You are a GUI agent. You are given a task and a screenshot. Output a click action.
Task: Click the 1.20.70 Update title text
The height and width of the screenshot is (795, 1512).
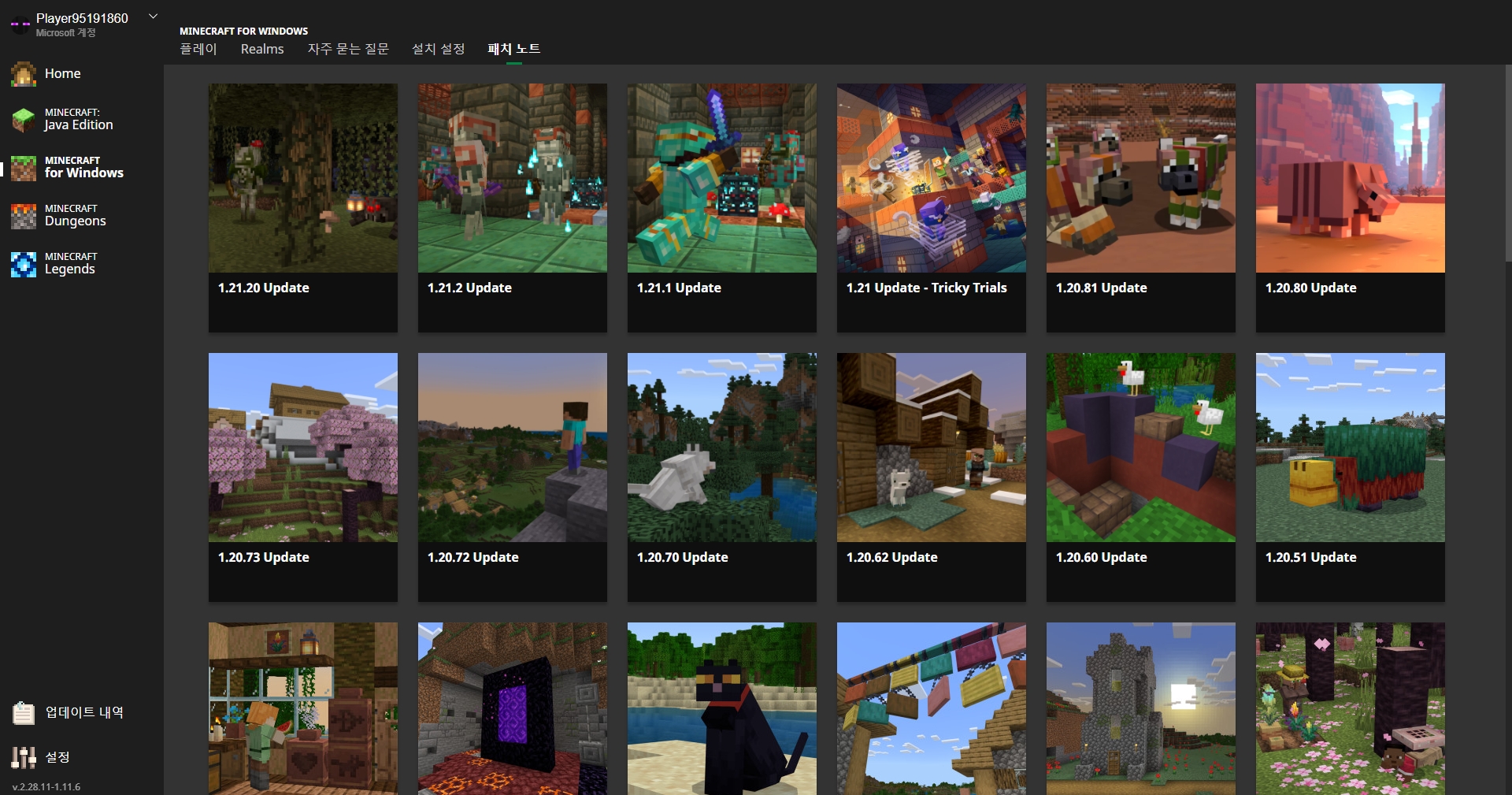(x=683, y=557)
